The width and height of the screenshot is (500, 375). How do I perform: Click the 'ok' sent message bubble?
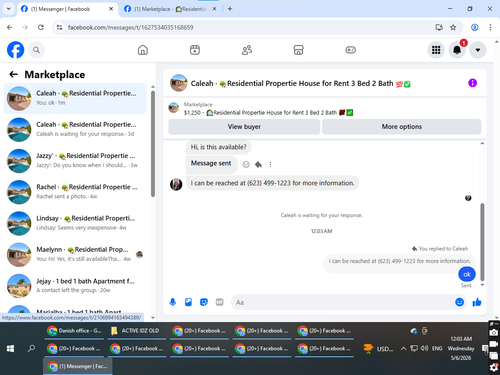pos(467,274)
